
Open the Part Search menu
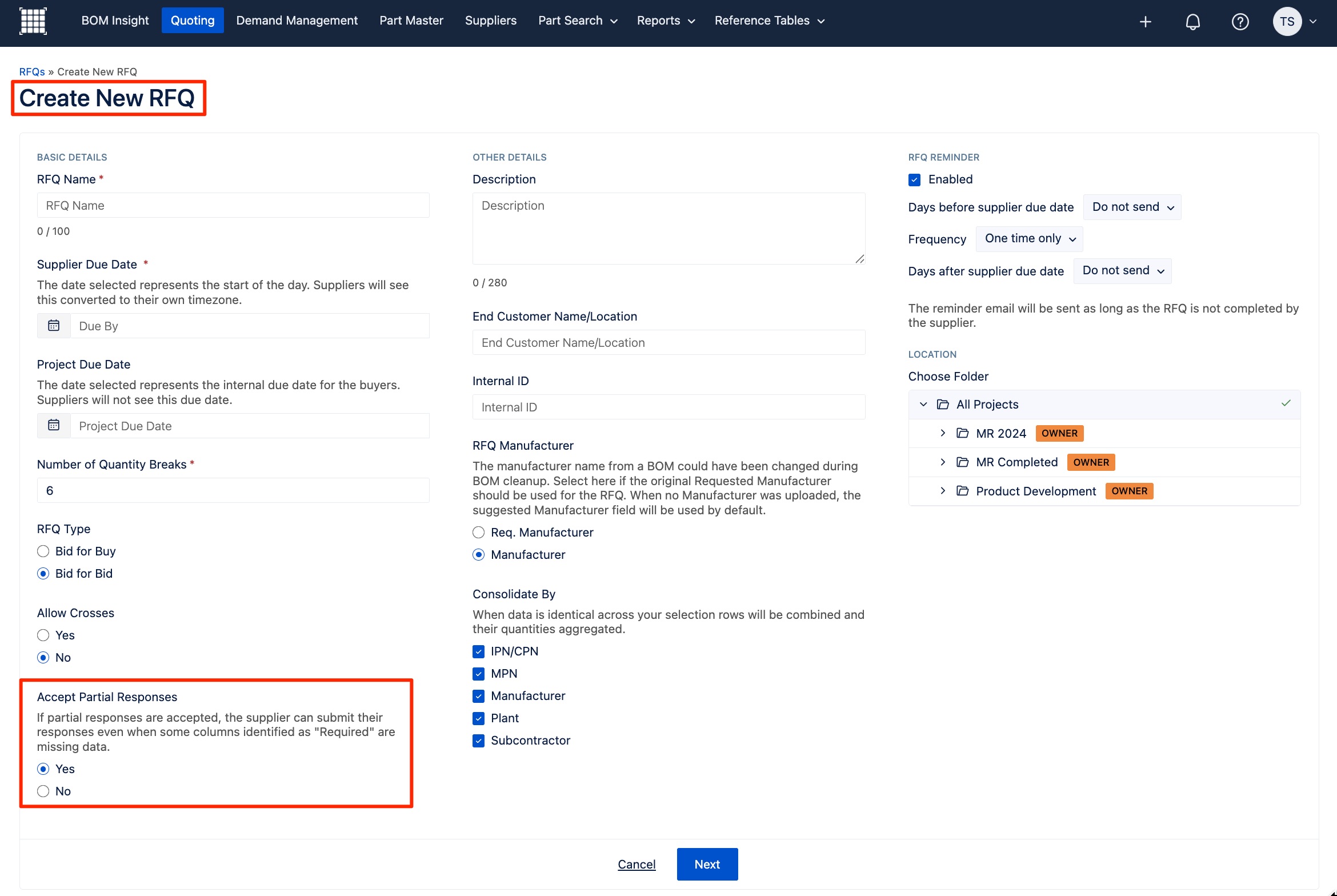[x=577, y=21]
